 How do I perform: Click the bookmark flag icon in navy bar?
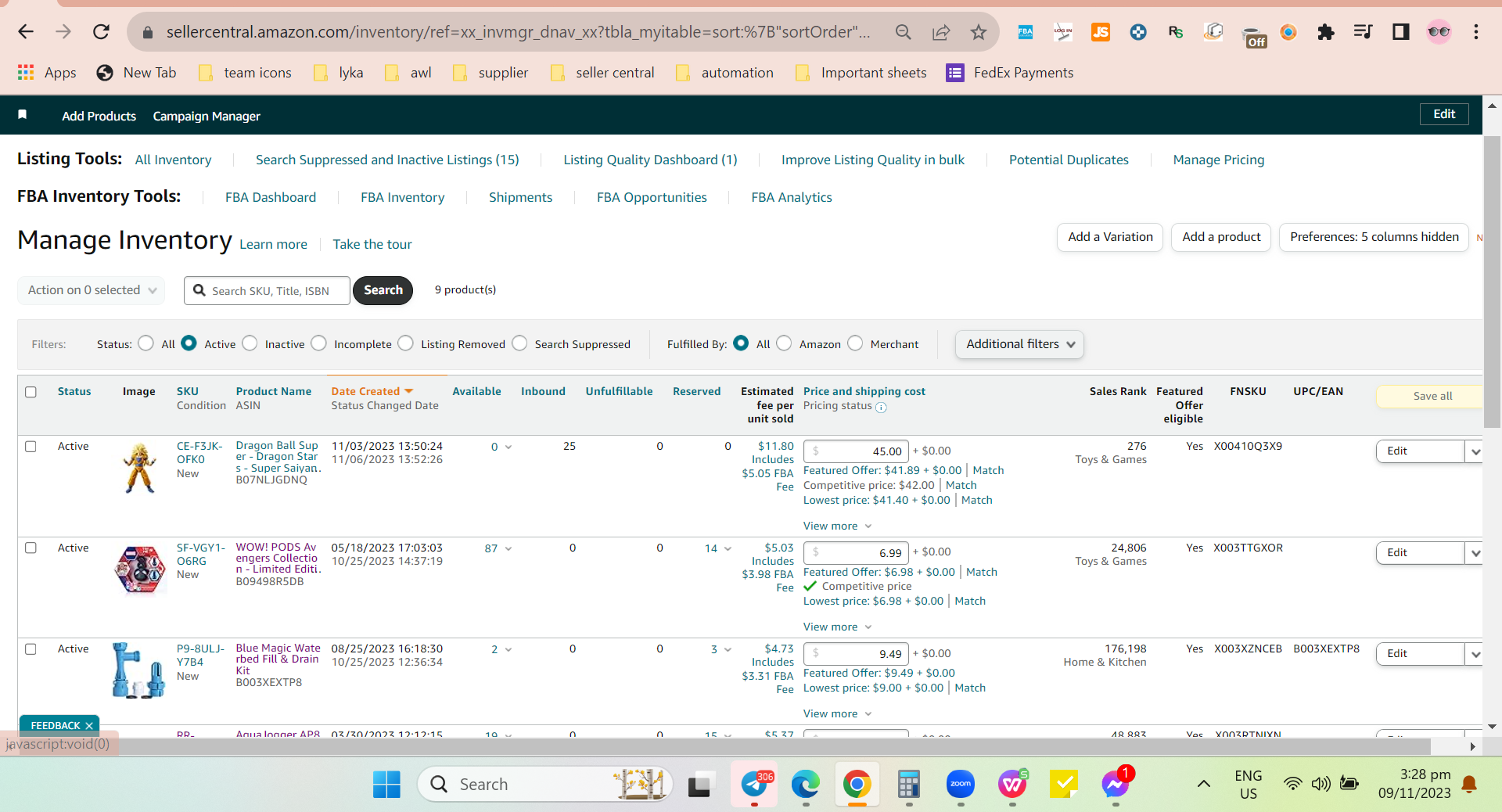pos(23,115)
